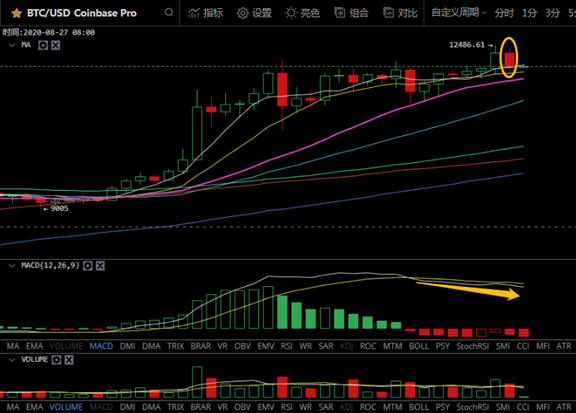576x413 pixels.
Task: Select EMA in the MACD panel indicator row
Action: (x=35, y=346)
